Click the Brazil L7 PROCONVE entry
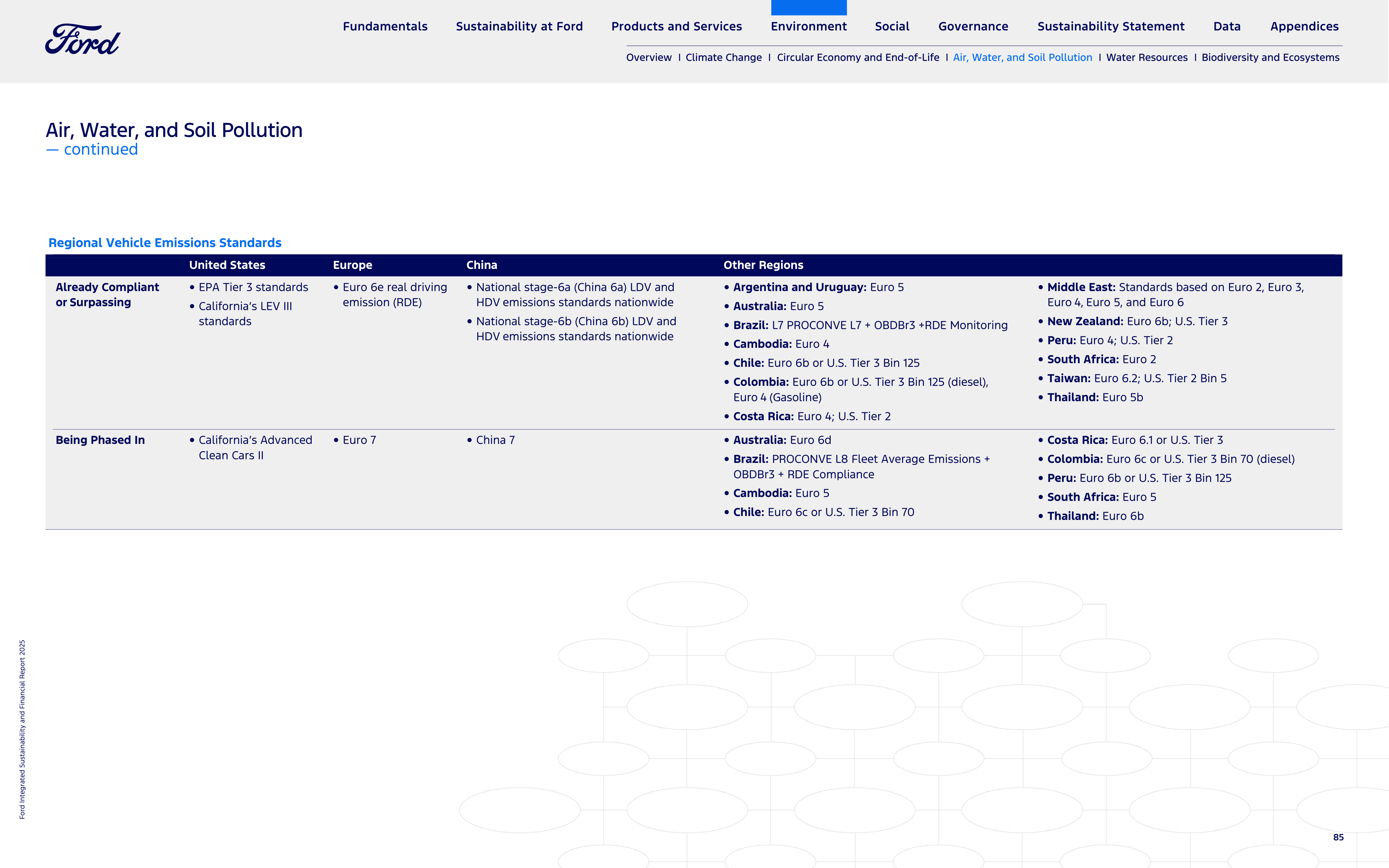 870,325
